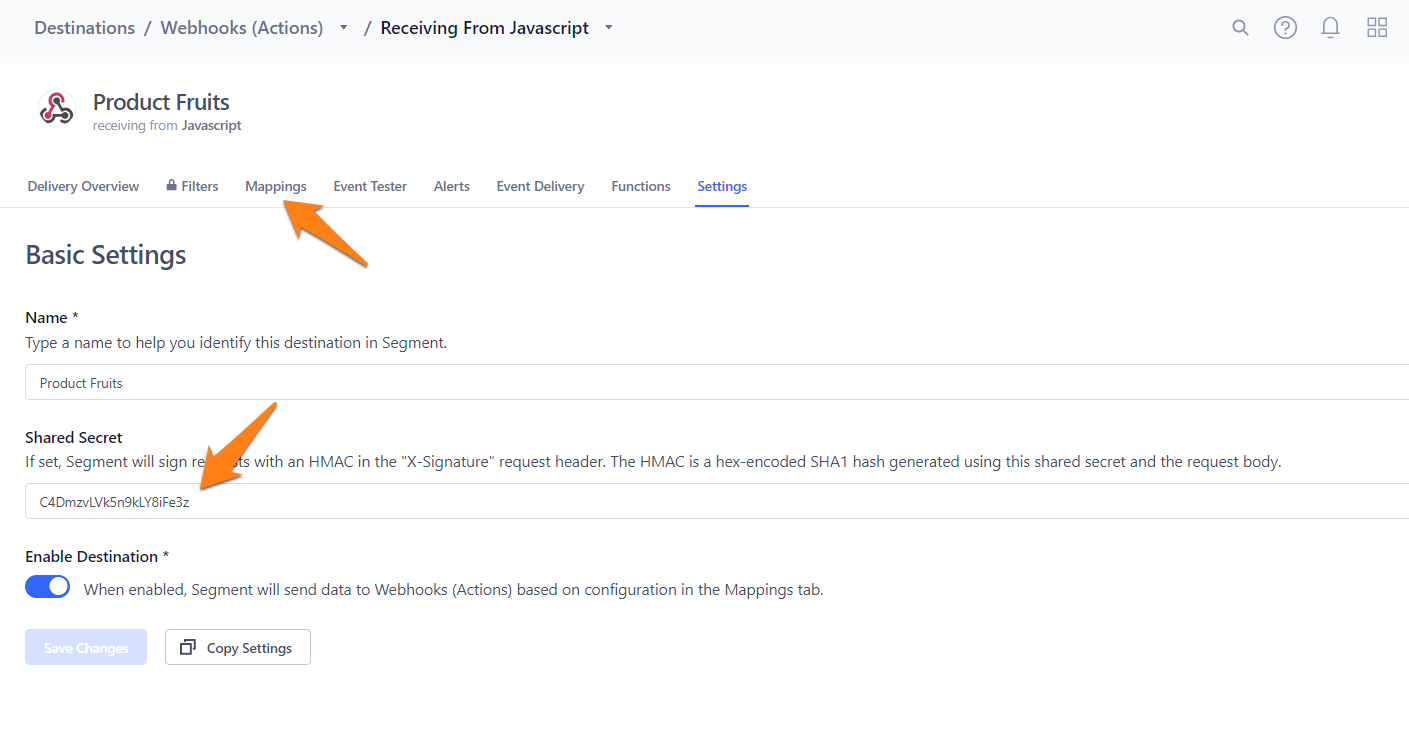Open the Event Delivery tab
This screenshot has height=739, width=1409.
[540, 186]
